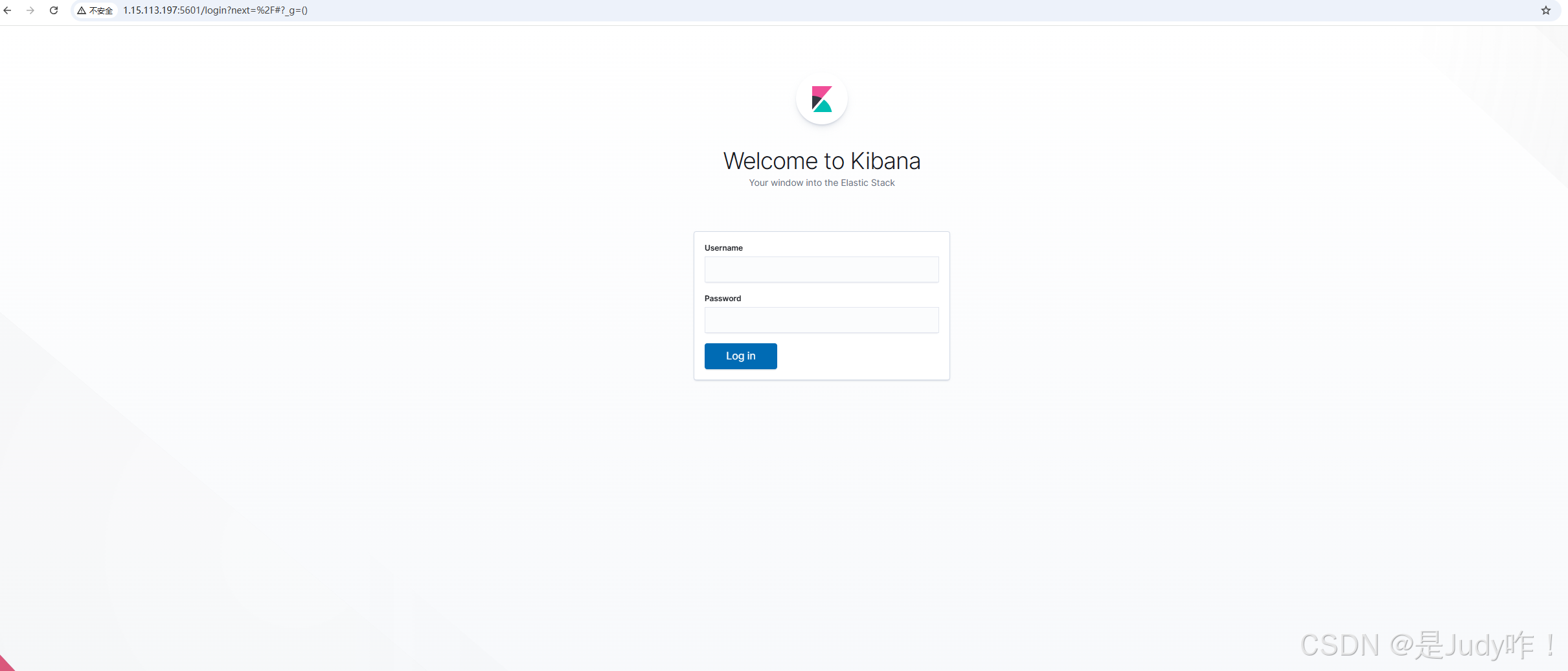
Task: Focus the Username input field
Action: pyautogui.click(x=821, y=269)
